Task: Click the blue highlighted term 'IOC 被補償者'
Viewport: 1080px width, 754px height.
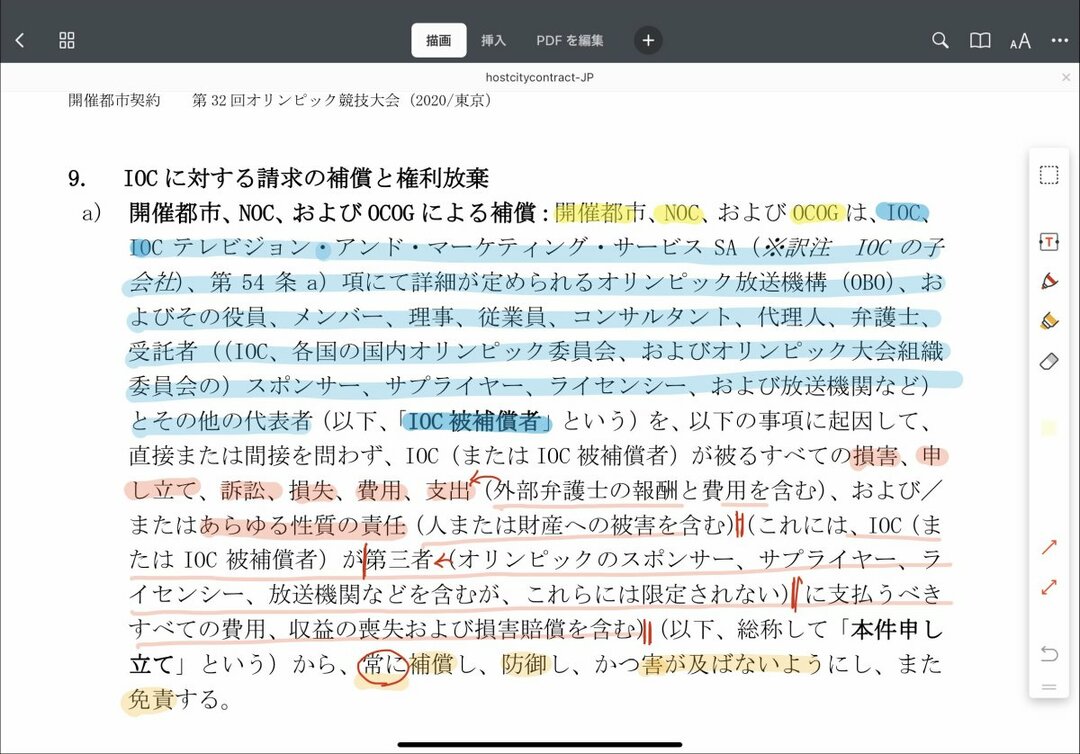Action: click(x=475, y=421)
